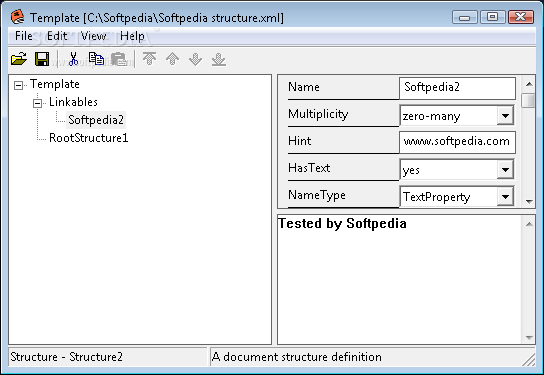This screenshot has height=375, width=544.
Task: Click the application icon in title bar
Action: point(17,17)
